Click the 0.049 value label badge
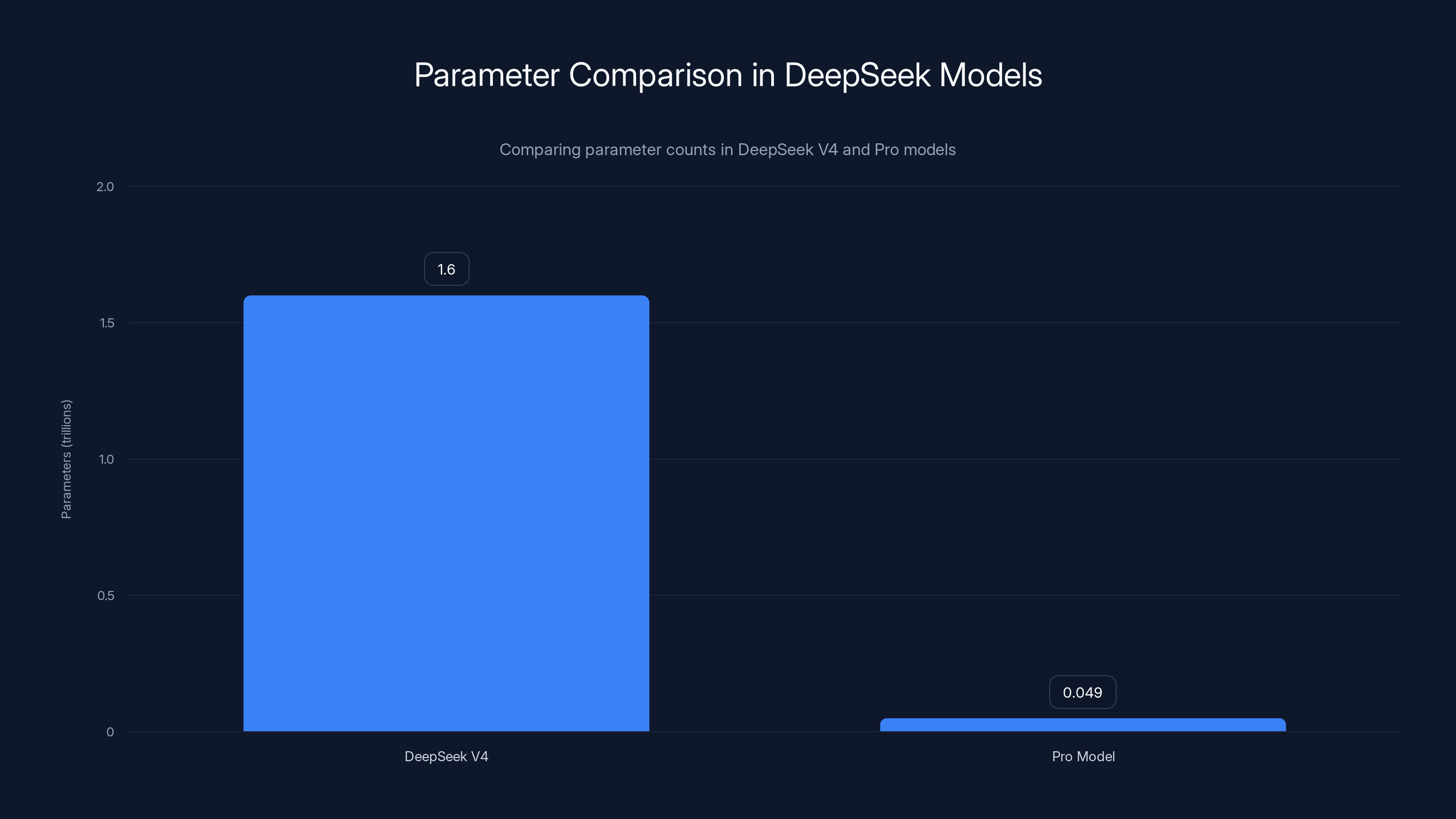The image size is (1456, 819). tap(1082, 692)
